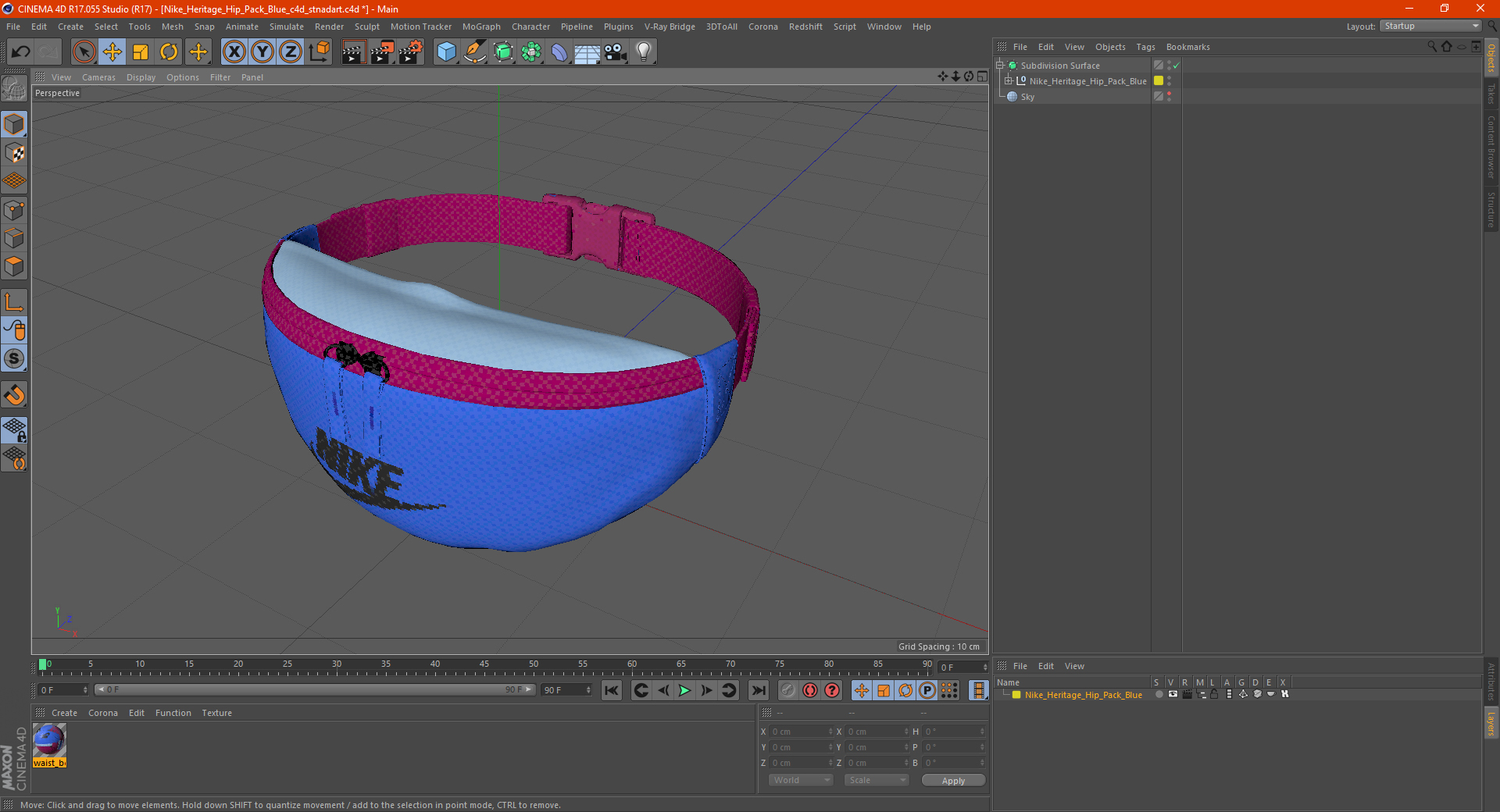
Task: Switch to Polygons mode
Action: 14,267
